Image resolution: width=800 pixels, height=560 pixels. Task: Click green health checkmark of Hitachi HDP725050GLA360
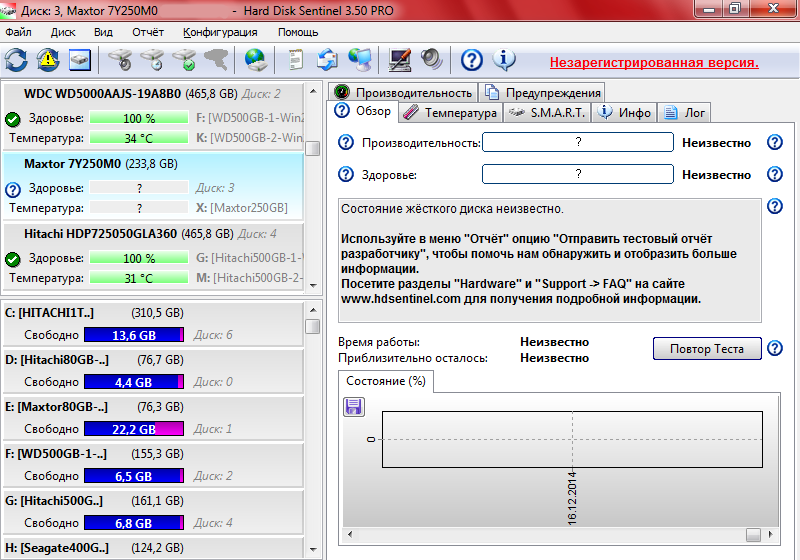tap(13, 259)
